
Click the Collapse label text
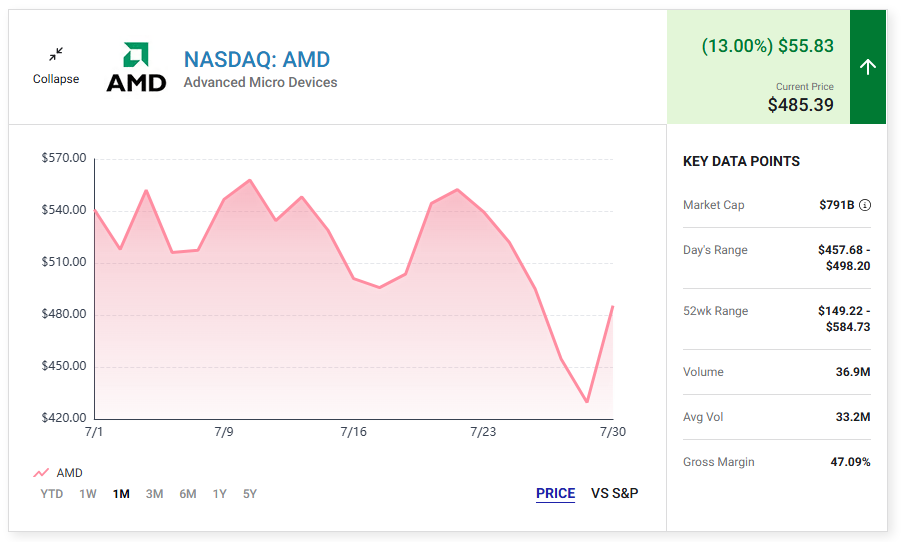(56, 79)
